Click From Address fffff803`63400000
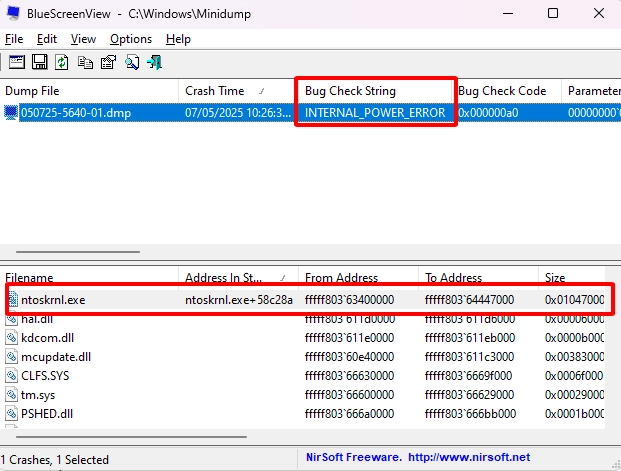 click(349, 300)
